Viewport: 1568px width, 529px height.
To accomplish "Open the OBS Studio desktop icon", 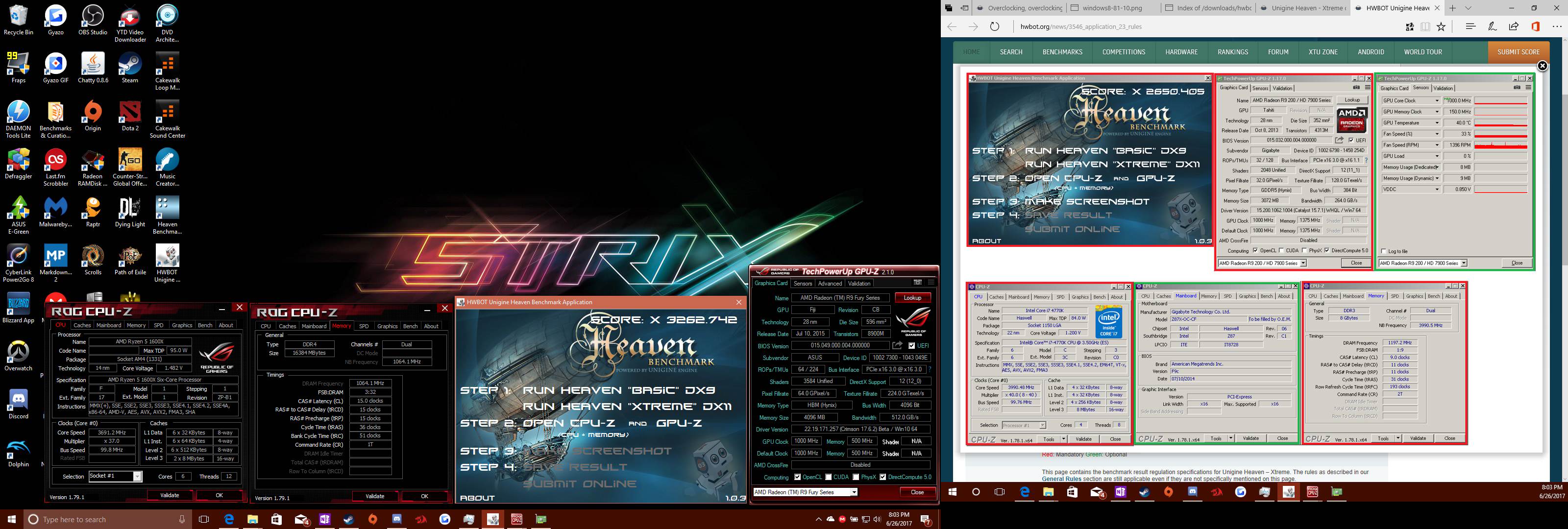I will (93, 20).
